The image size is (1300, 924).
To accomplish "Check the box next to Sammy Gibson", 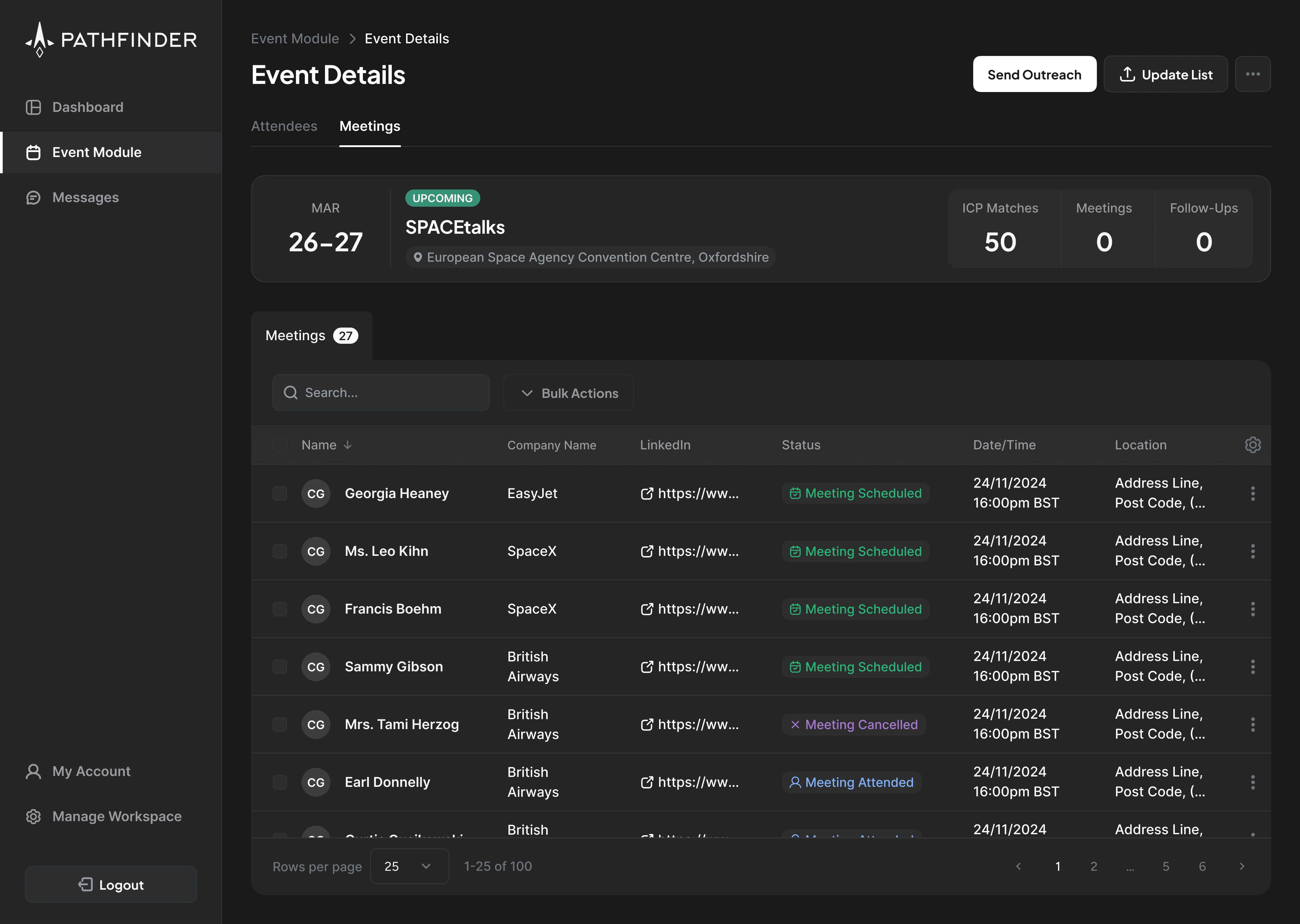I will [280, 667].
